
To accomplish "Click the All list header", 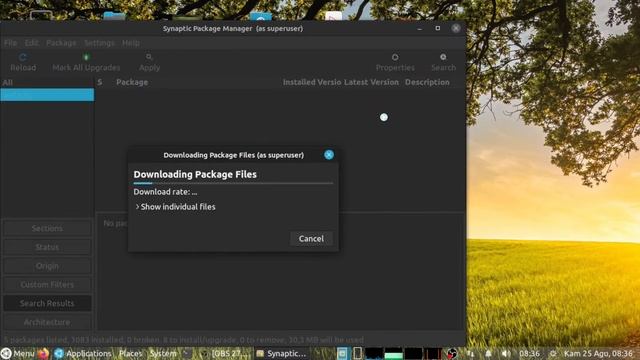I will [47, 82].
